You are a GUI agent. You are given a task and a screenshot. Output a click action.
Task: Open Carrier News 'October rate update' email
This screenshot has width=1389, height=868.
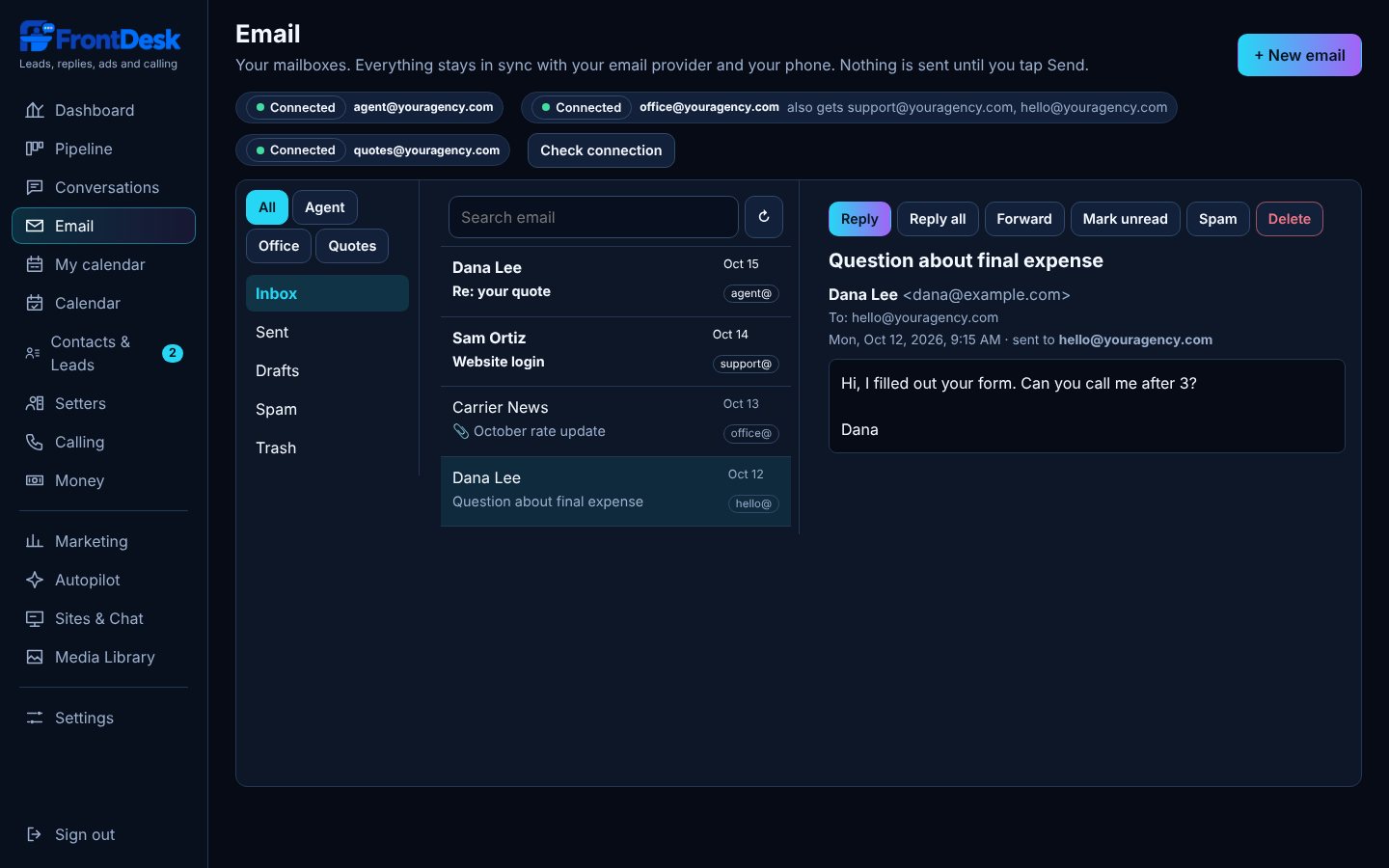(615, 421)
